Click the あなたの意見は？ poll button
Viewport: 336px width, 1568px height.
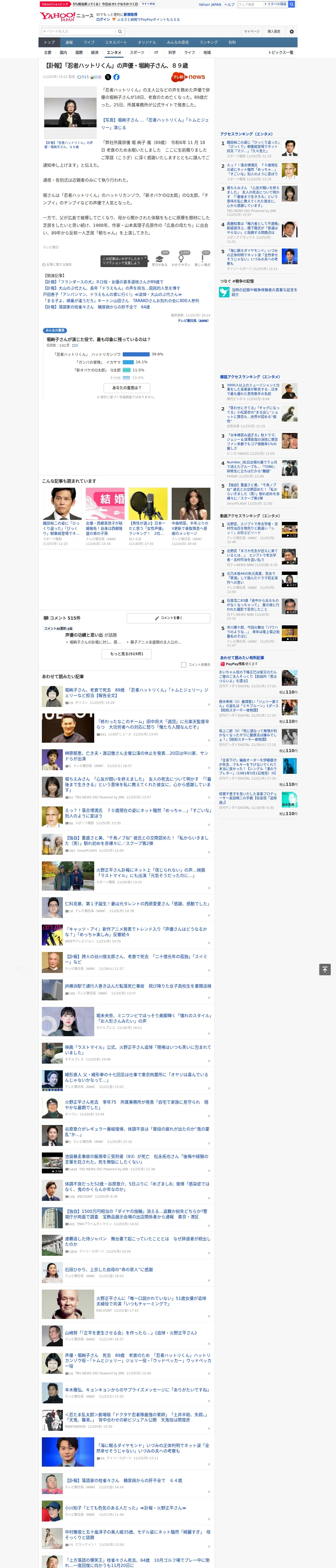[127, 388]
